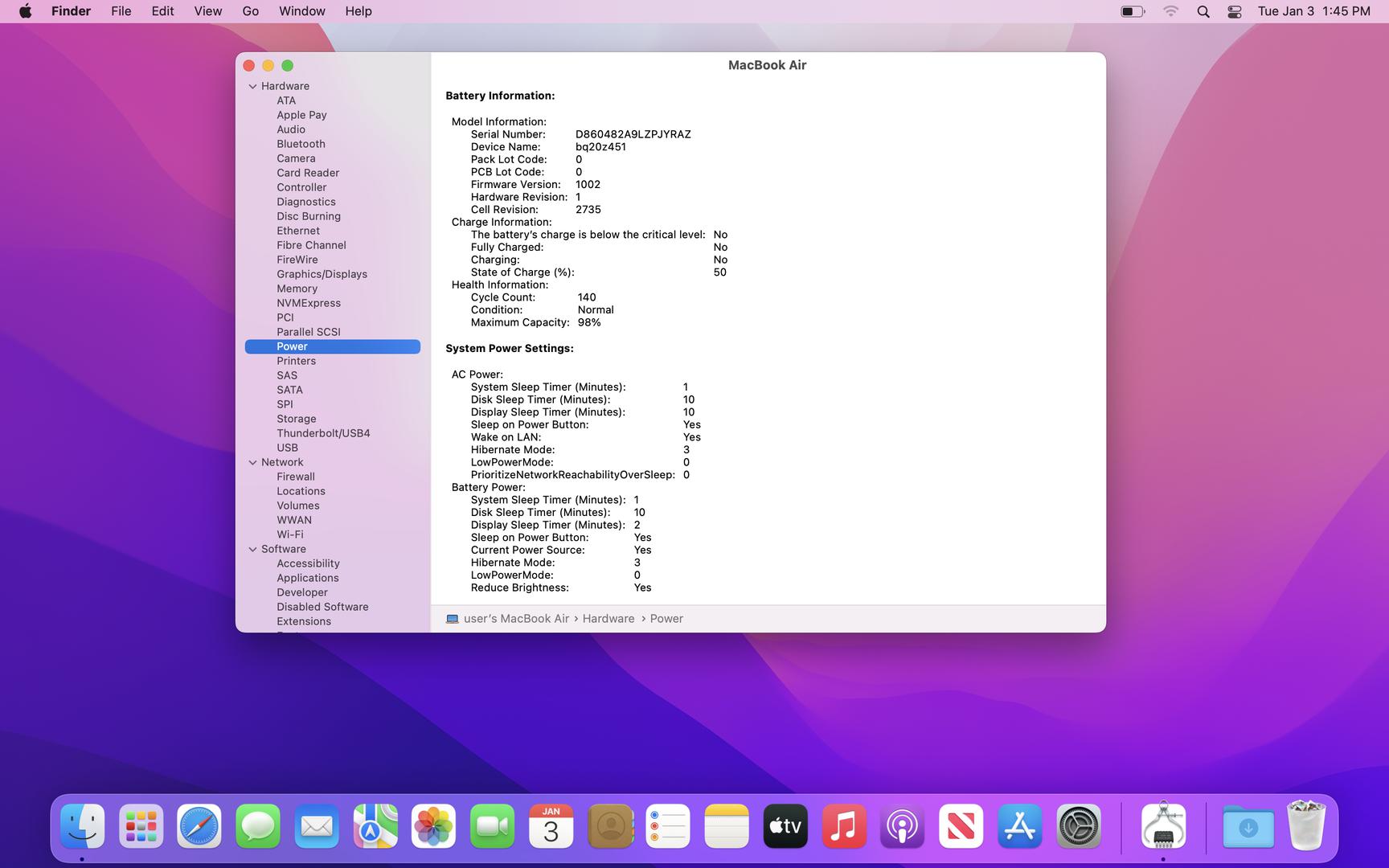
Task: Click the date and time in menu bar
Action: click(1314, 11)
